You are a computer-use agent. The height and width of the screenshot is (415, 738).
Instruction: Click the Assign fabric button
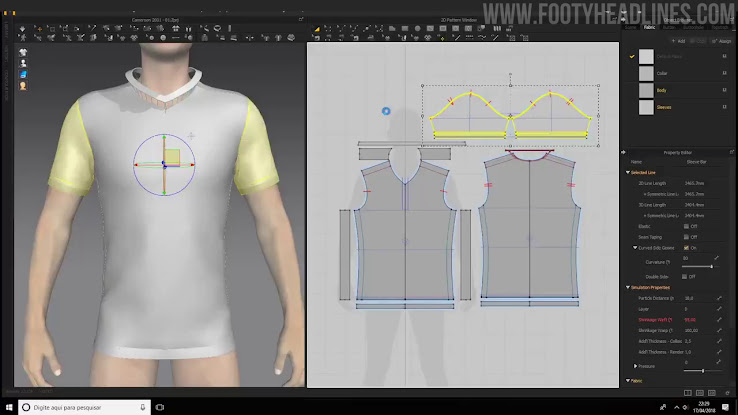click(x=722, y=41)
